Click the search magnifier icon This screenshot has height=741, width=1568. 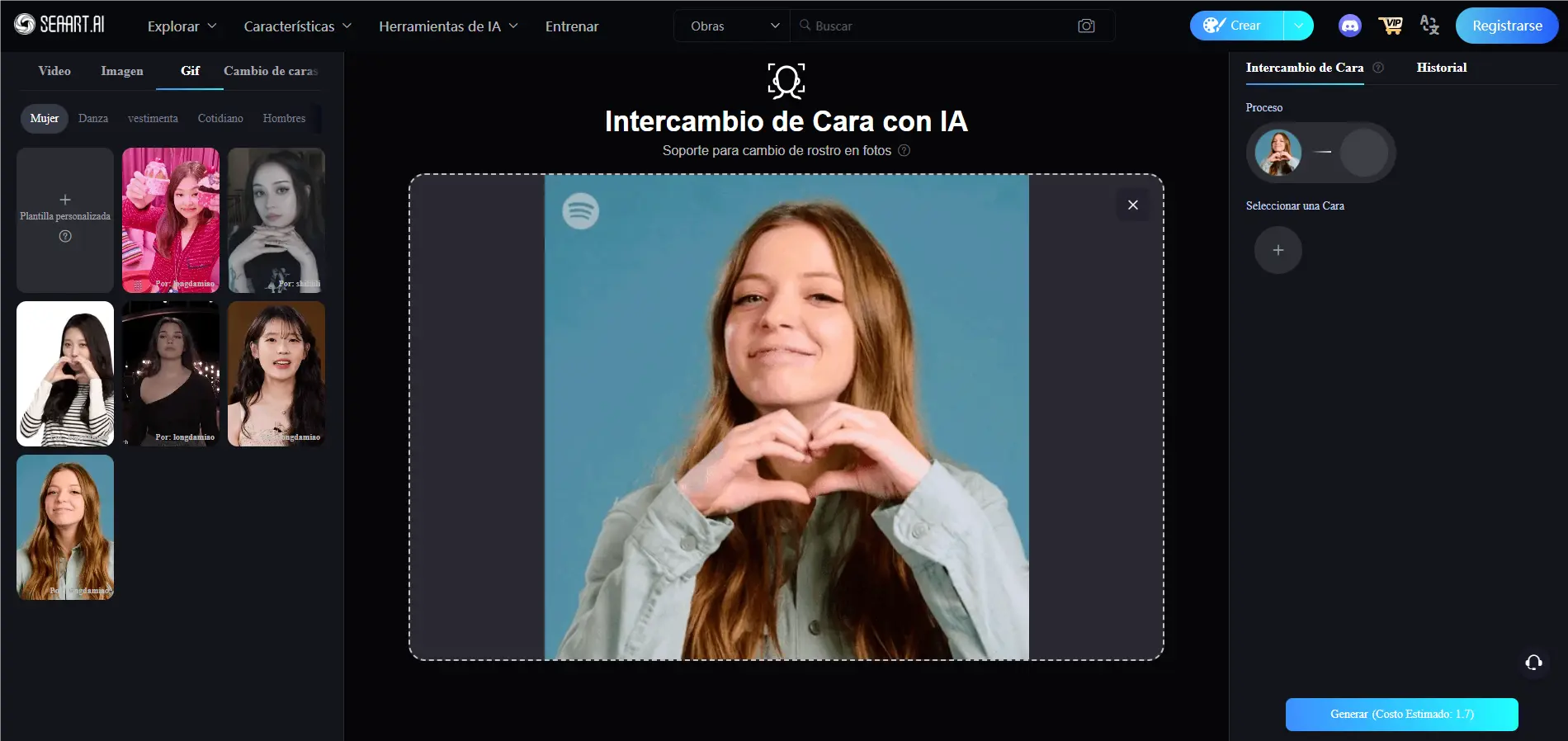805,26
